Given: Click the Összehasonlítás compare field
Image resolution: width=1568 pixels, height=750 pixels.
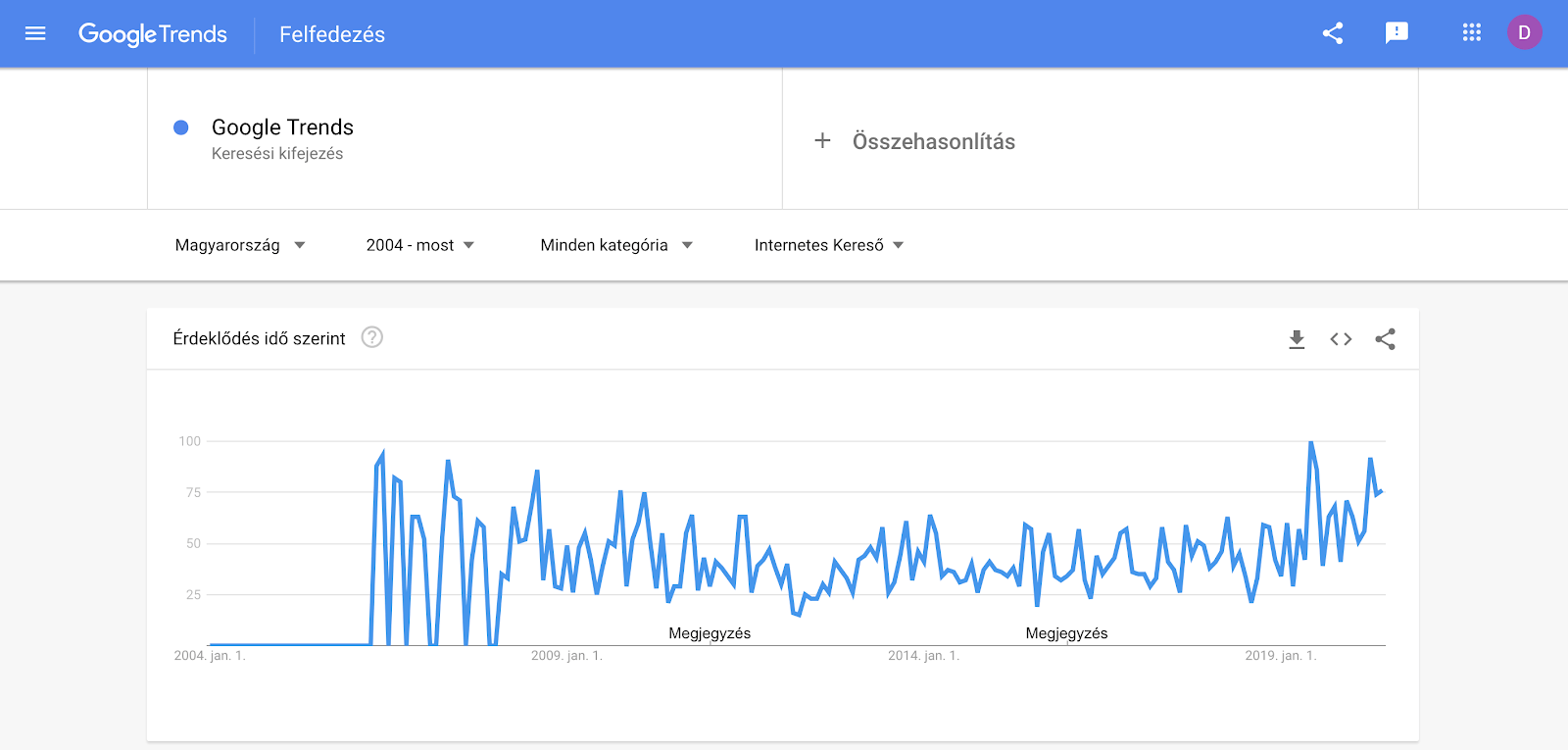Looking at the screenshot, I should coord(933,141).
